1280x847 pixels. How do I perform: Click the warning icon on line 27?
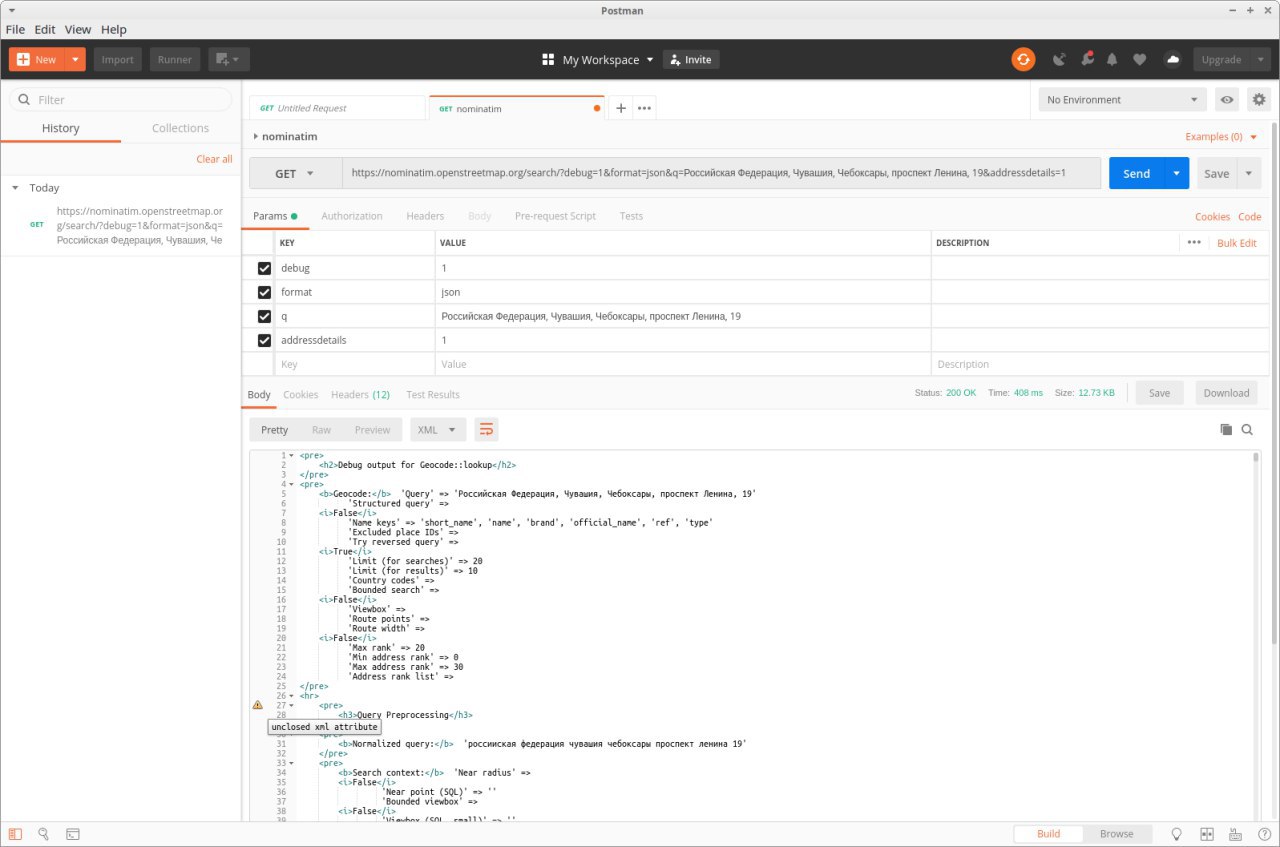coord(258,705)
